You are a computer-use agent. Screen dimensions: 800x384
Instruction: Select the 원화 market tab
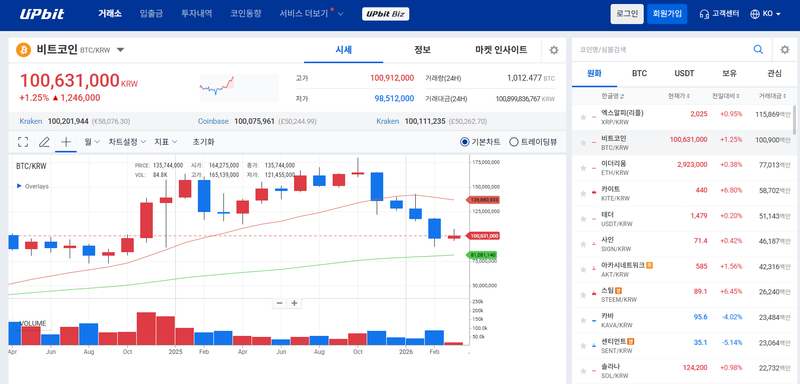(x=594, y=73)
